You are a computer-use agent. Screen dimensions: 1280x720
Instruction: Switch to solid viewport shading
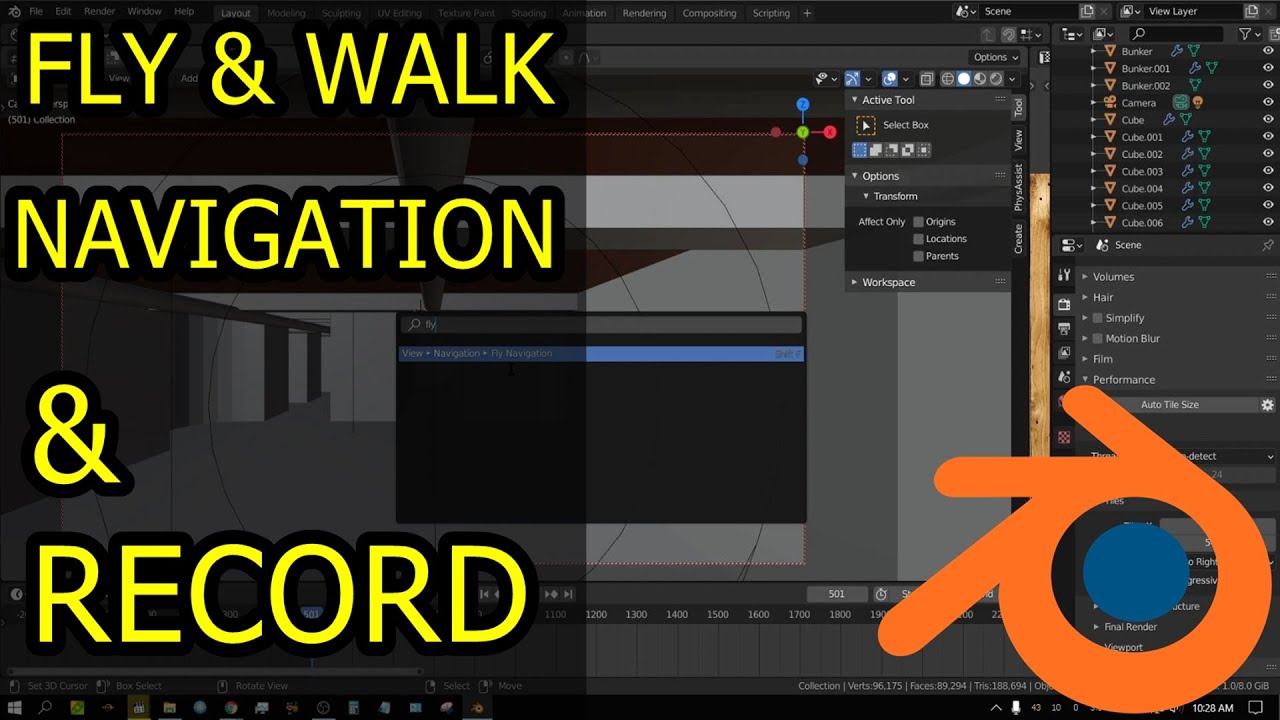[964, 79]
